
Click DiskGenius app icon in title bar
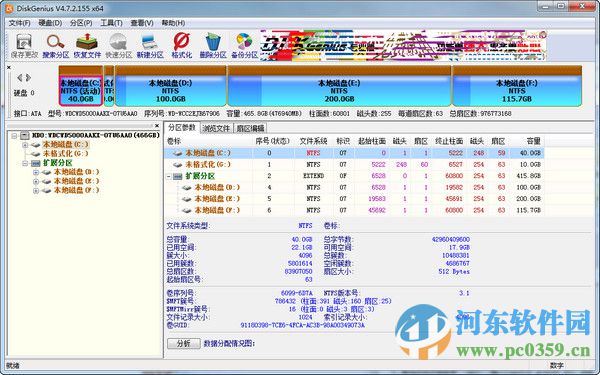[9, 8]
